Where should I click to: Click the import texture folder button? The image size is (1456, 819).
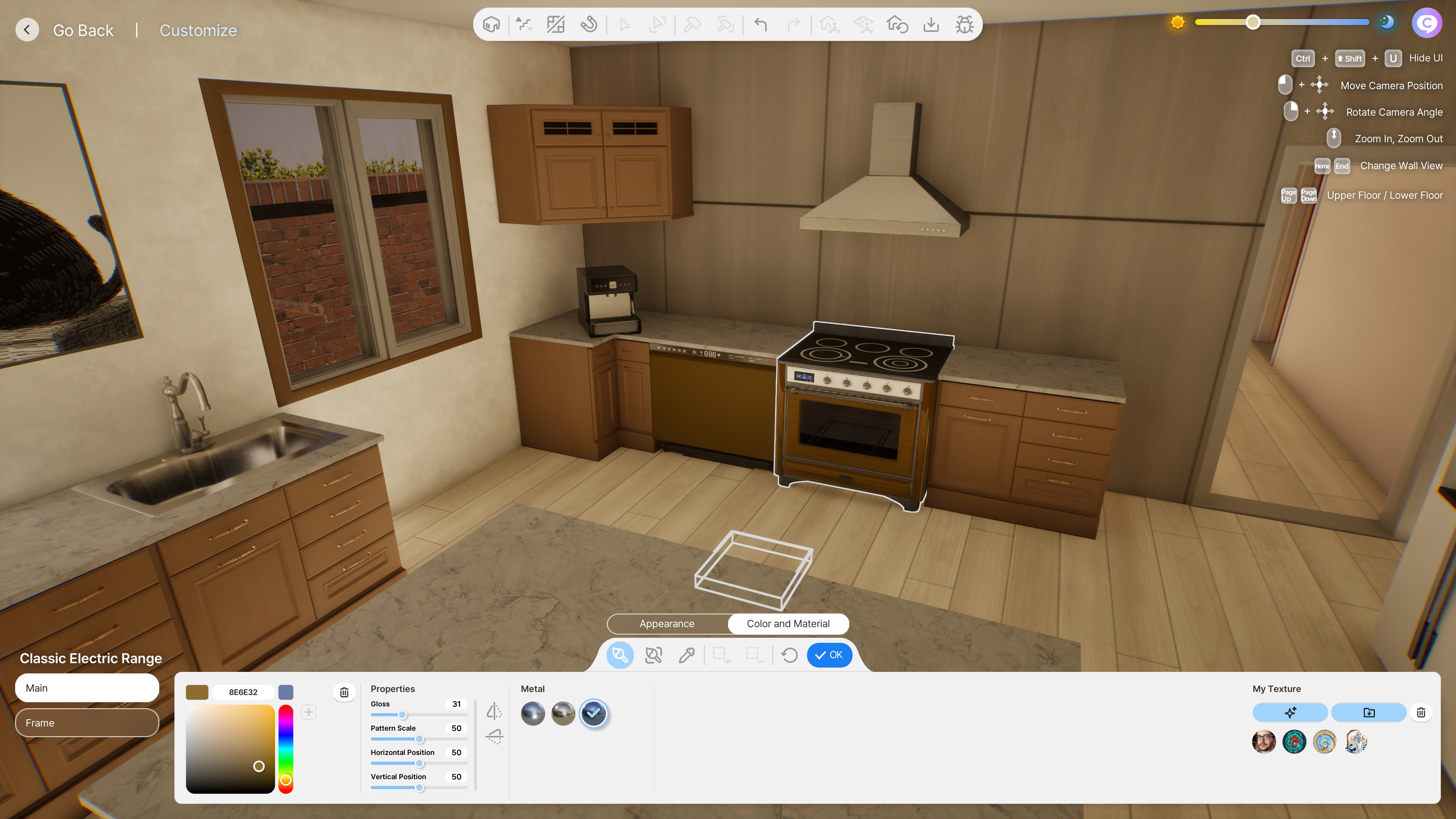(x=1368, y=712)
